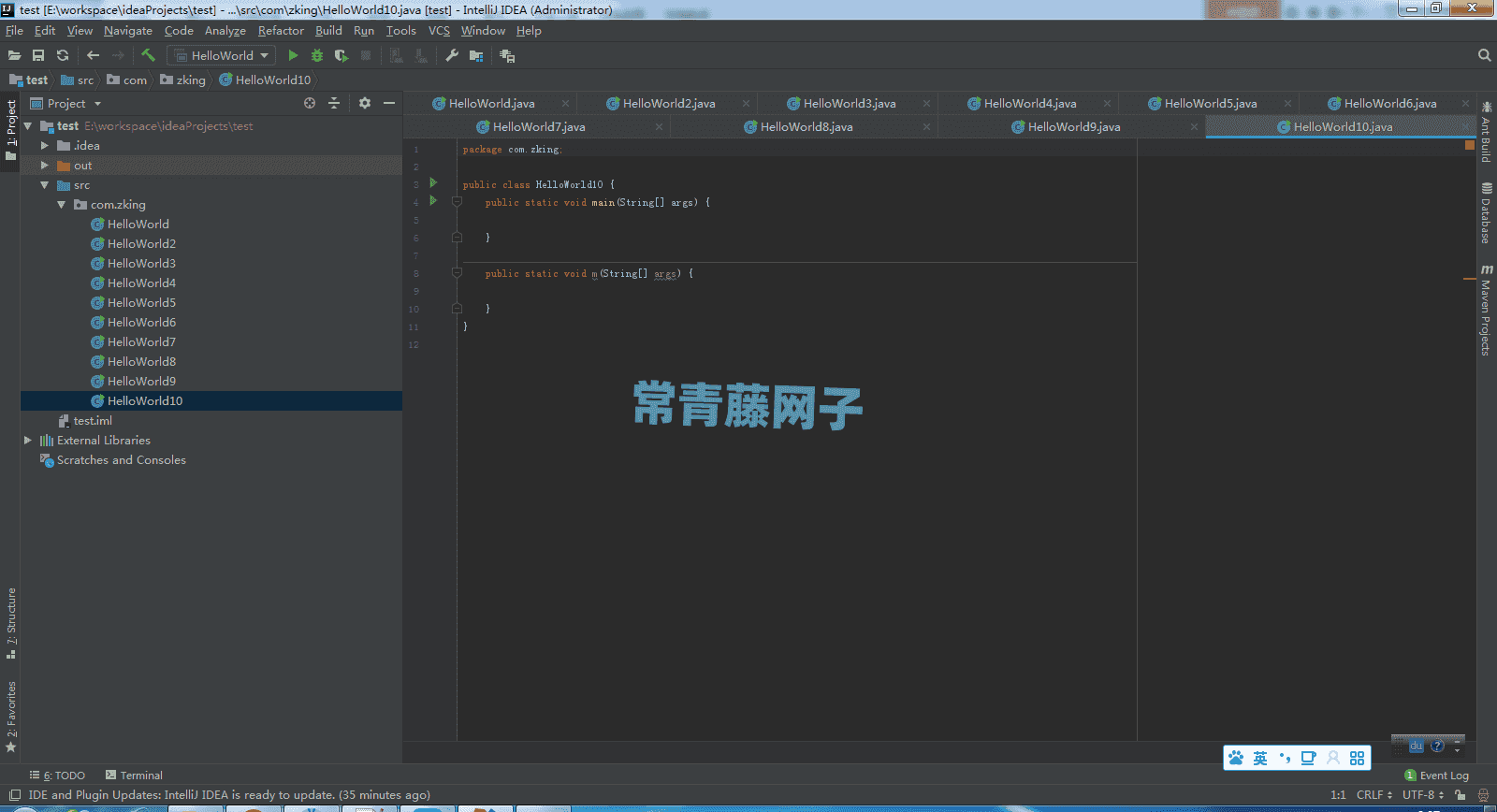This screenshot has height=812, width=1497.
Task: Toggle the 7: Structure tool window
Action: coord(11,623)
